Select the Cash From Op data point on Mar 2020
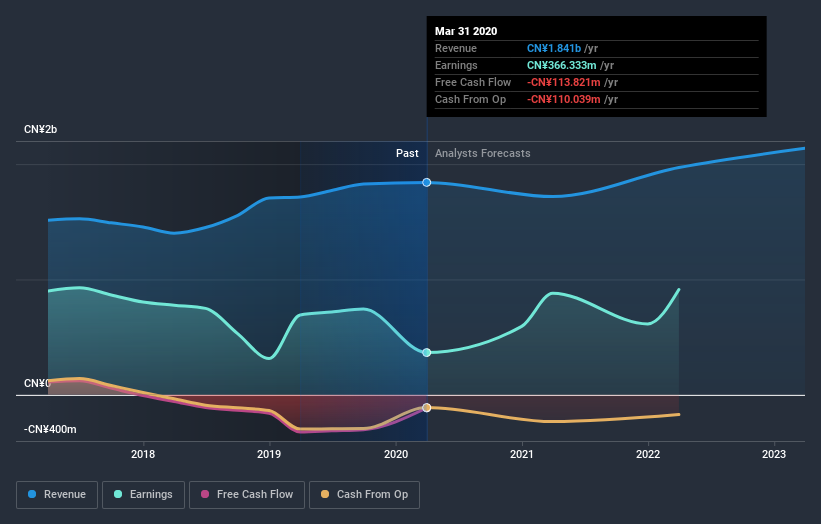821x524 pixels. (x=427, y=407)
